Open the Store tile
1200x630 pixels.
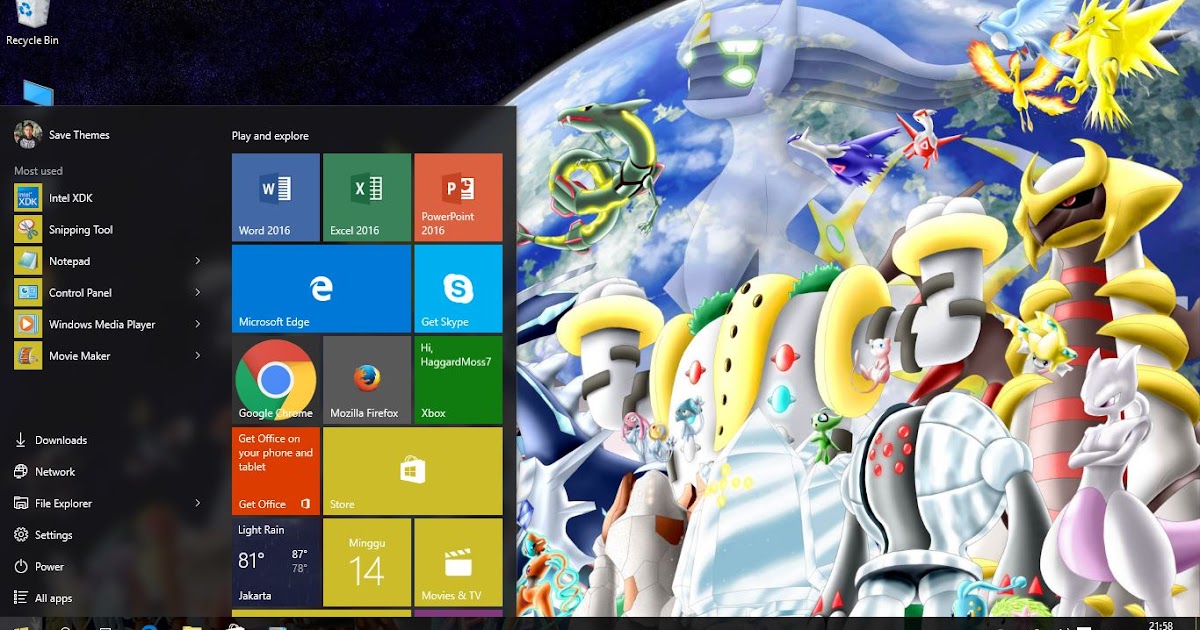point(412,471)
